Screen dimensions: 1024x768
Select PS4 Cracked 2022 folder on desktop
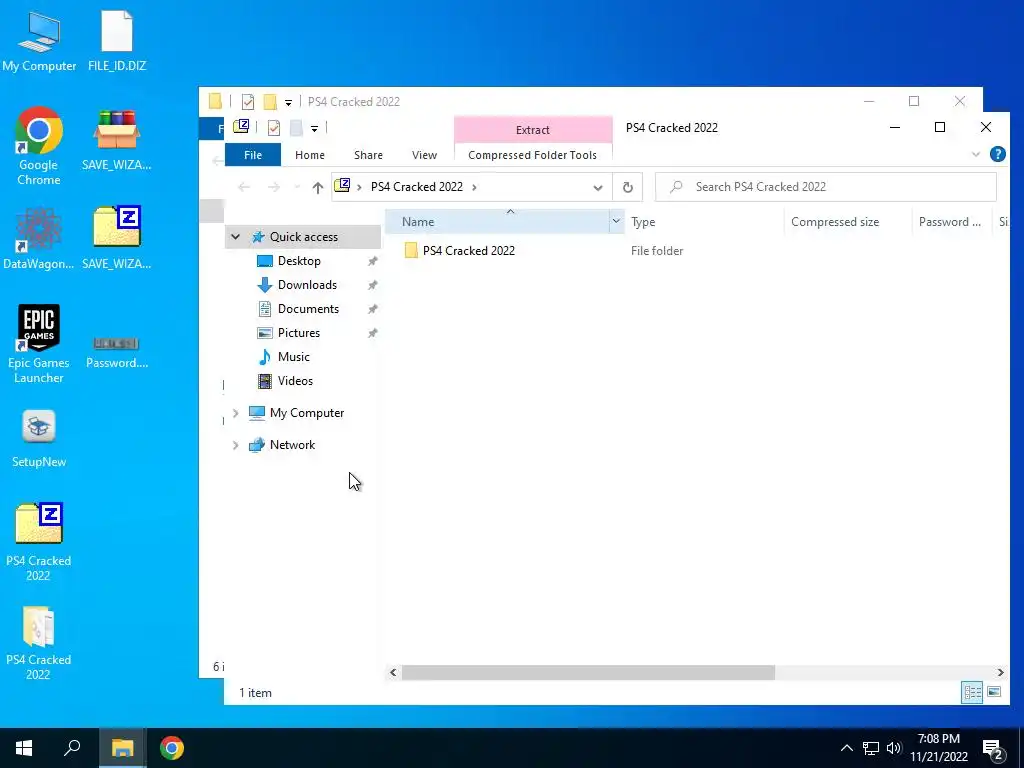coord(39,643)
